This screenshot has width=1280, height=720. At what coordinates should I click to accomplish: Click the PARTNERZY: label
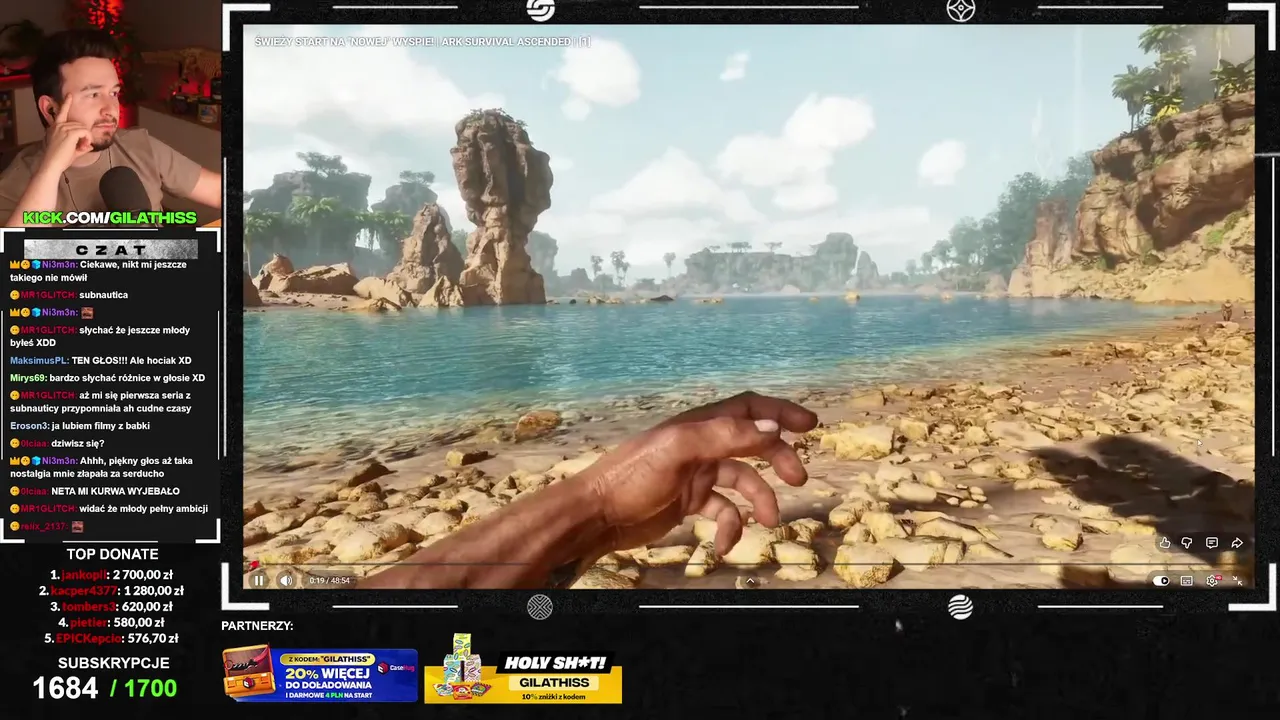[x=257, y=626]
